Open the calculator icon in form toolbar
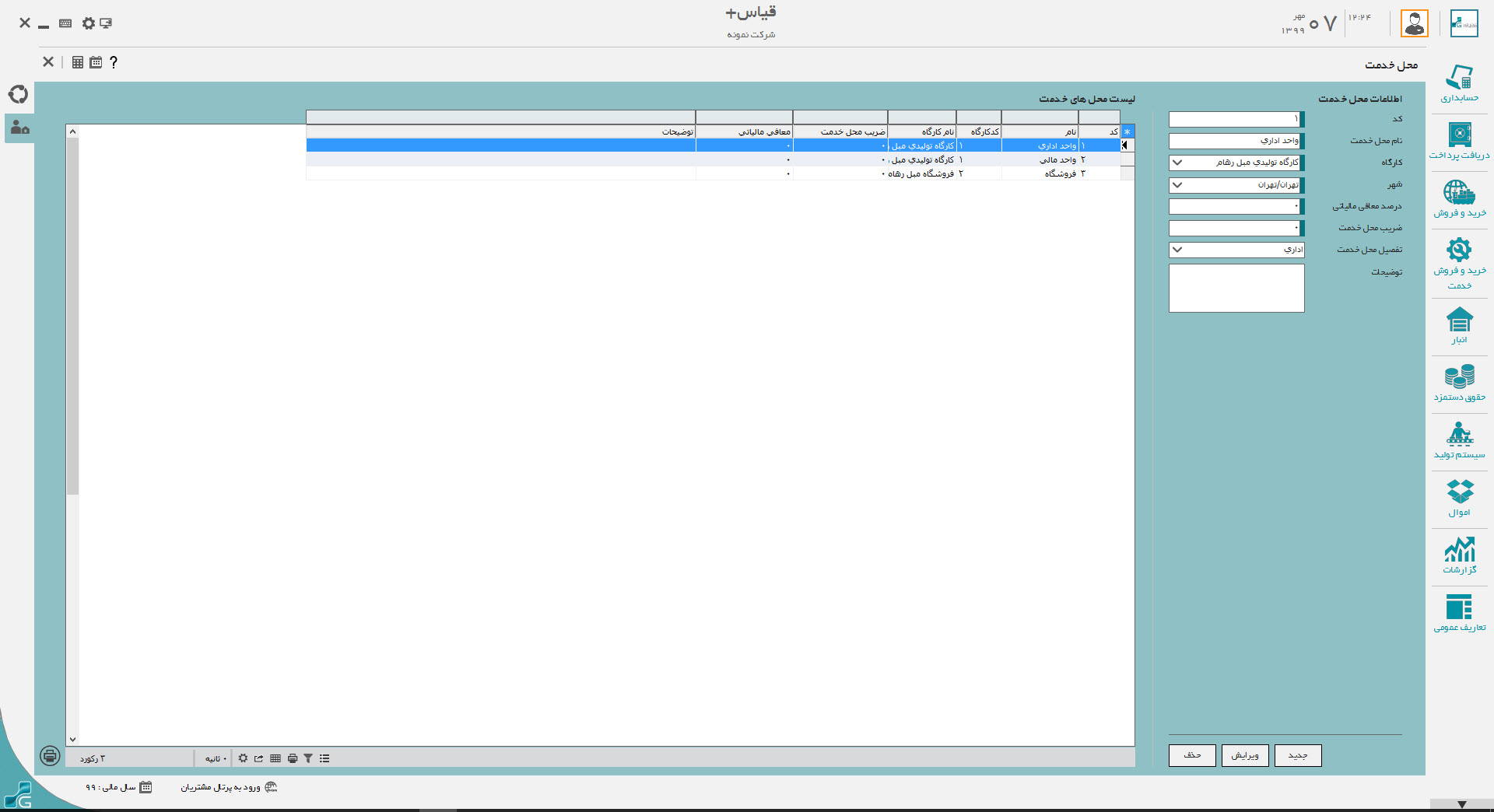1494x812 pixels. coord(78,62)
